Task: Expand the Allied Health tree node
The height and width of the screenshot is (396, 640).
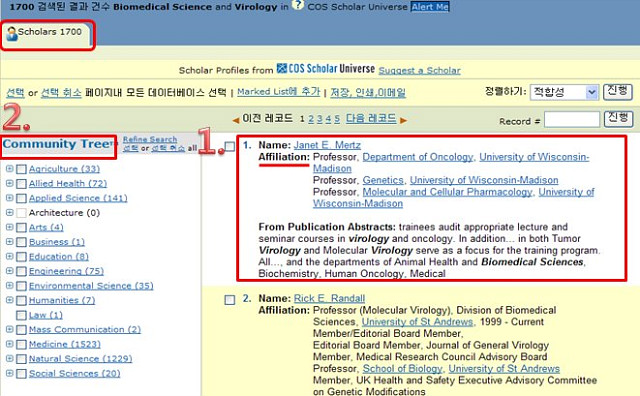Action: (x=9, y=183)
